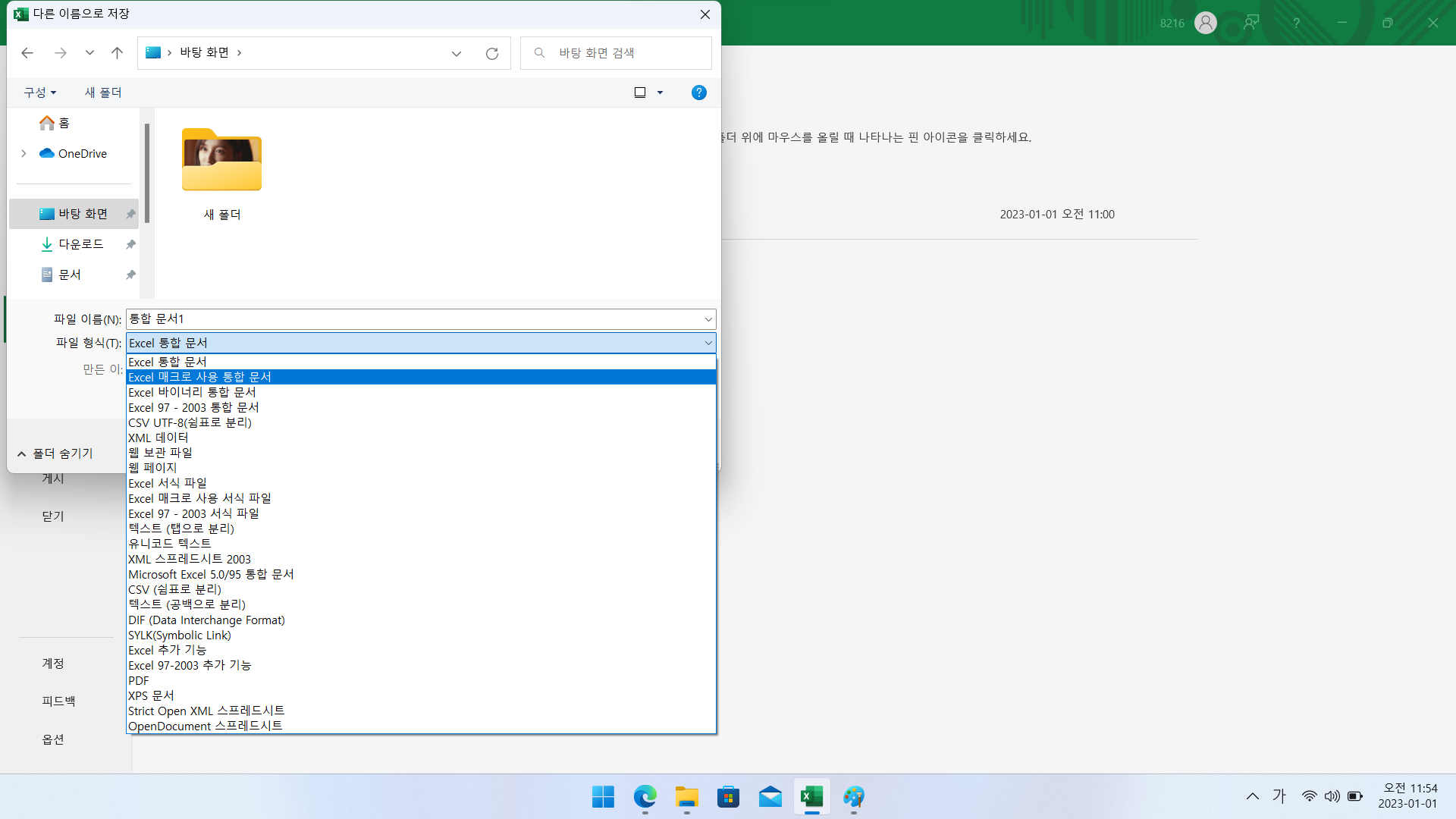Viewport: 1456px width, 819px height.
Task: Open the recent locations dropdown chevron
Action: pyautogui.click(x=89, y=53)
